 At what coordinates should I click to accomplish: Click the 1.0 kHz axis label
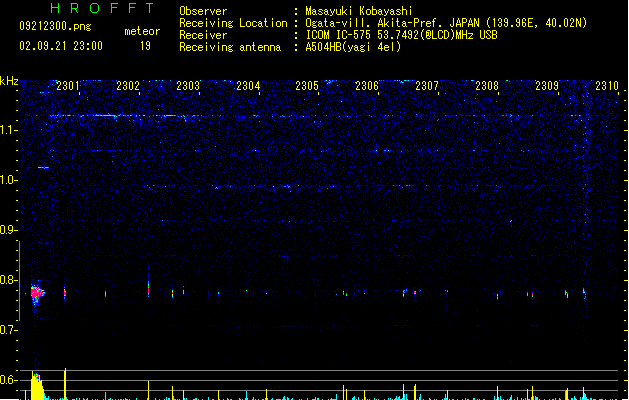click(x=9, y=180)
